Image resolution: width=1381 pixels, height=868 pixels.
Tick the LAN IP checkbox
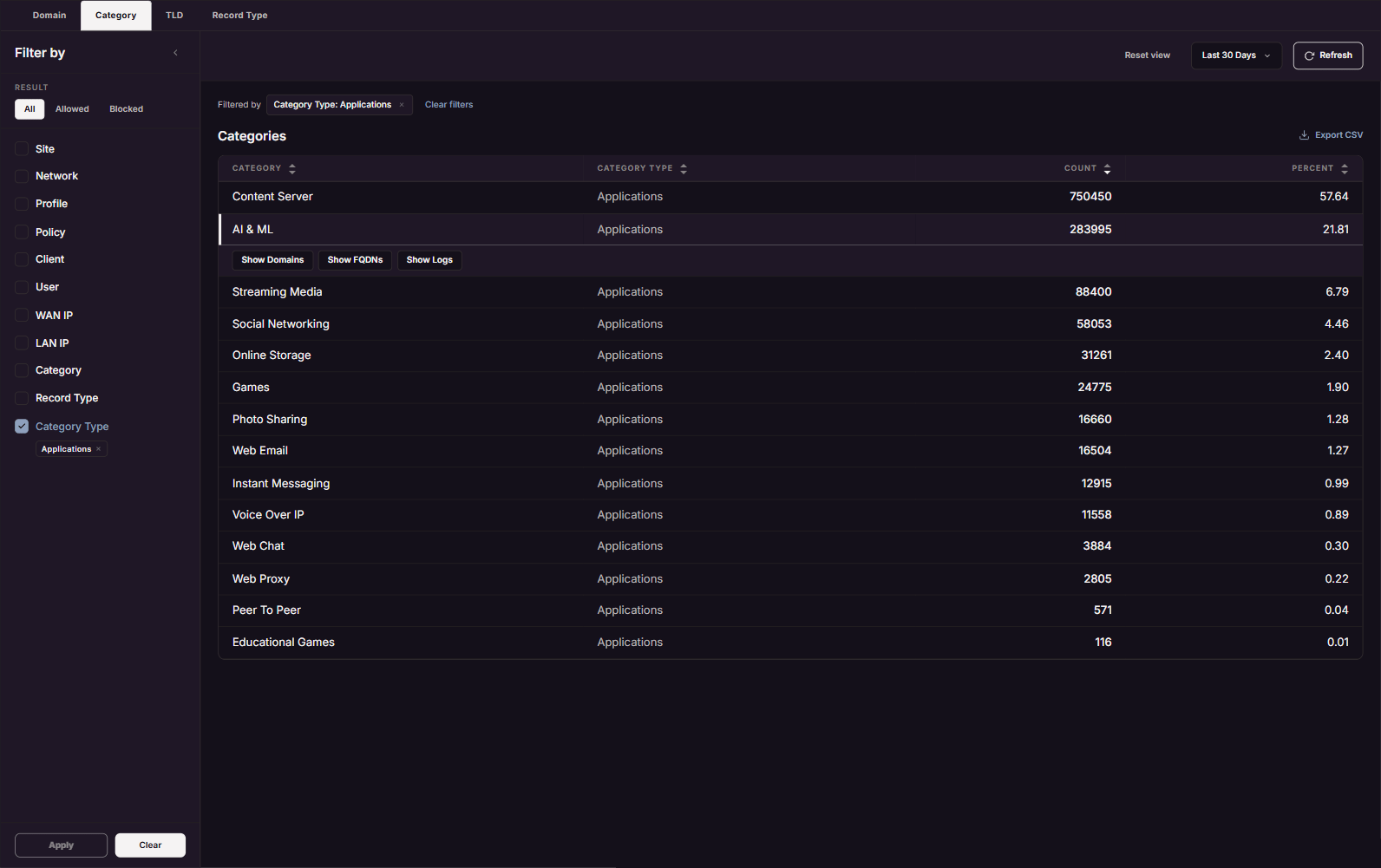[22, 343]
